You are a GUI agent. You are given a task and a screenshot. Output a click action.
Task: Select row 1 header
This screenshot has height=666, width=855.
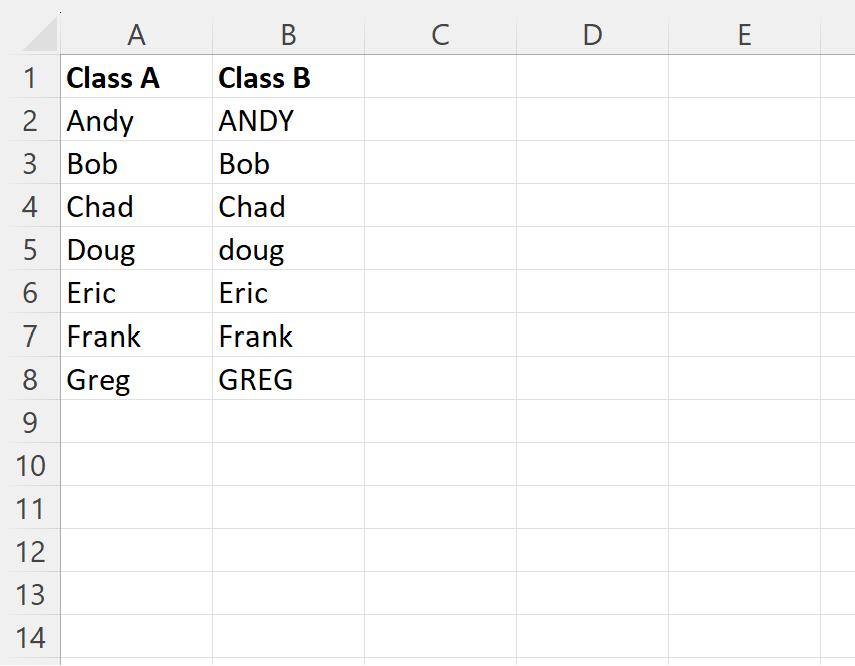coord(30,77)
